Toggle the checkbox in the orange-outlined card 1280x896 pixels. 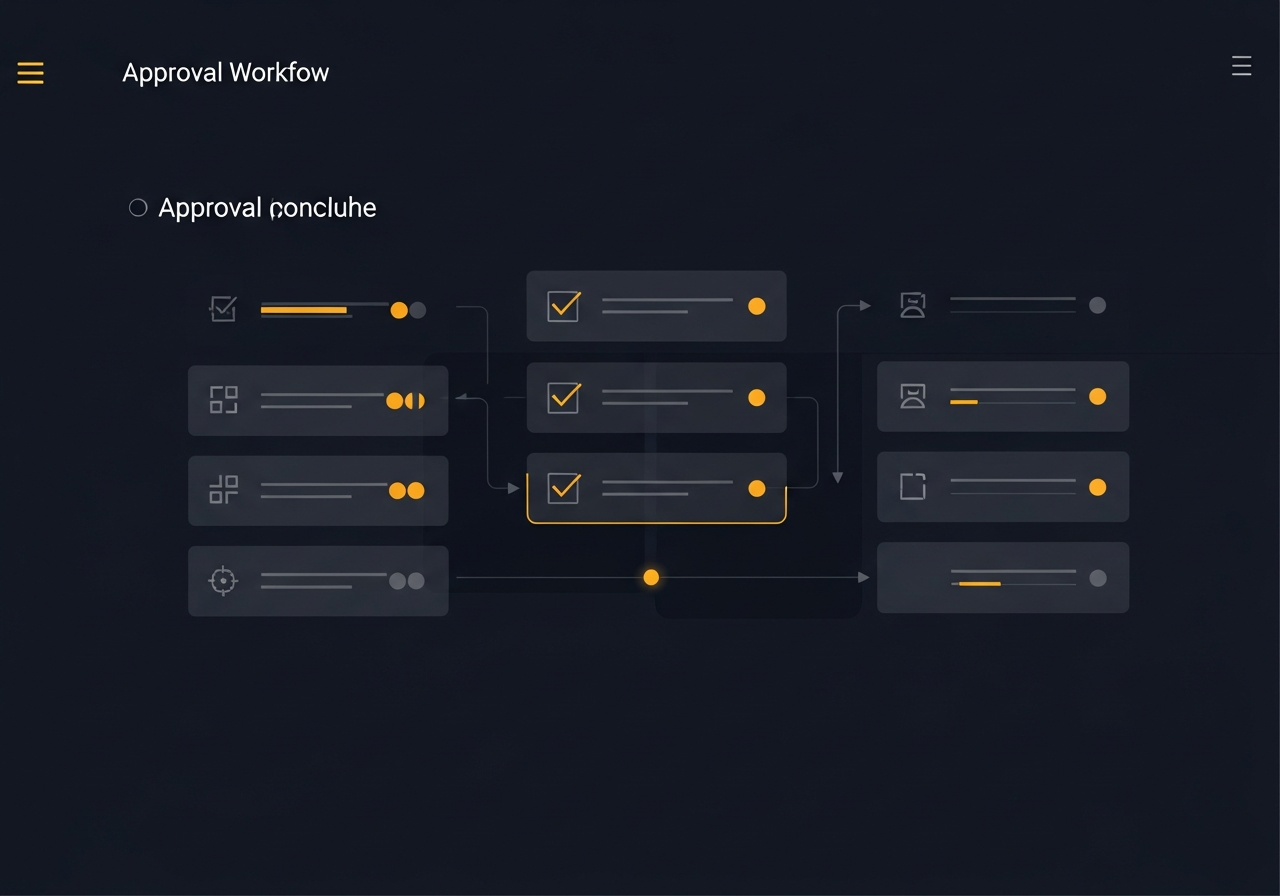tap(564, 487)
